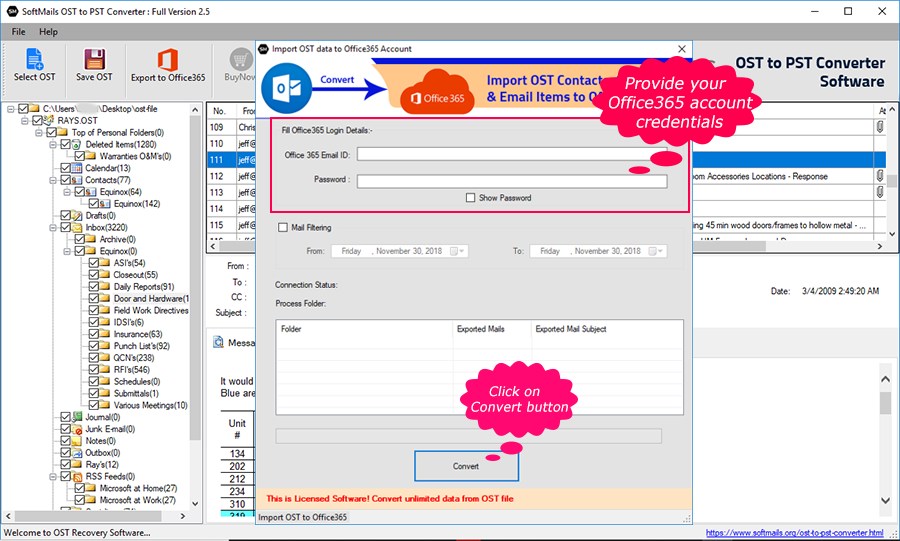Image resolution: width=900 pixels, height=541 pixels.
Task: Uncheck the Calendar(13) checkbox
Action: 65,168
